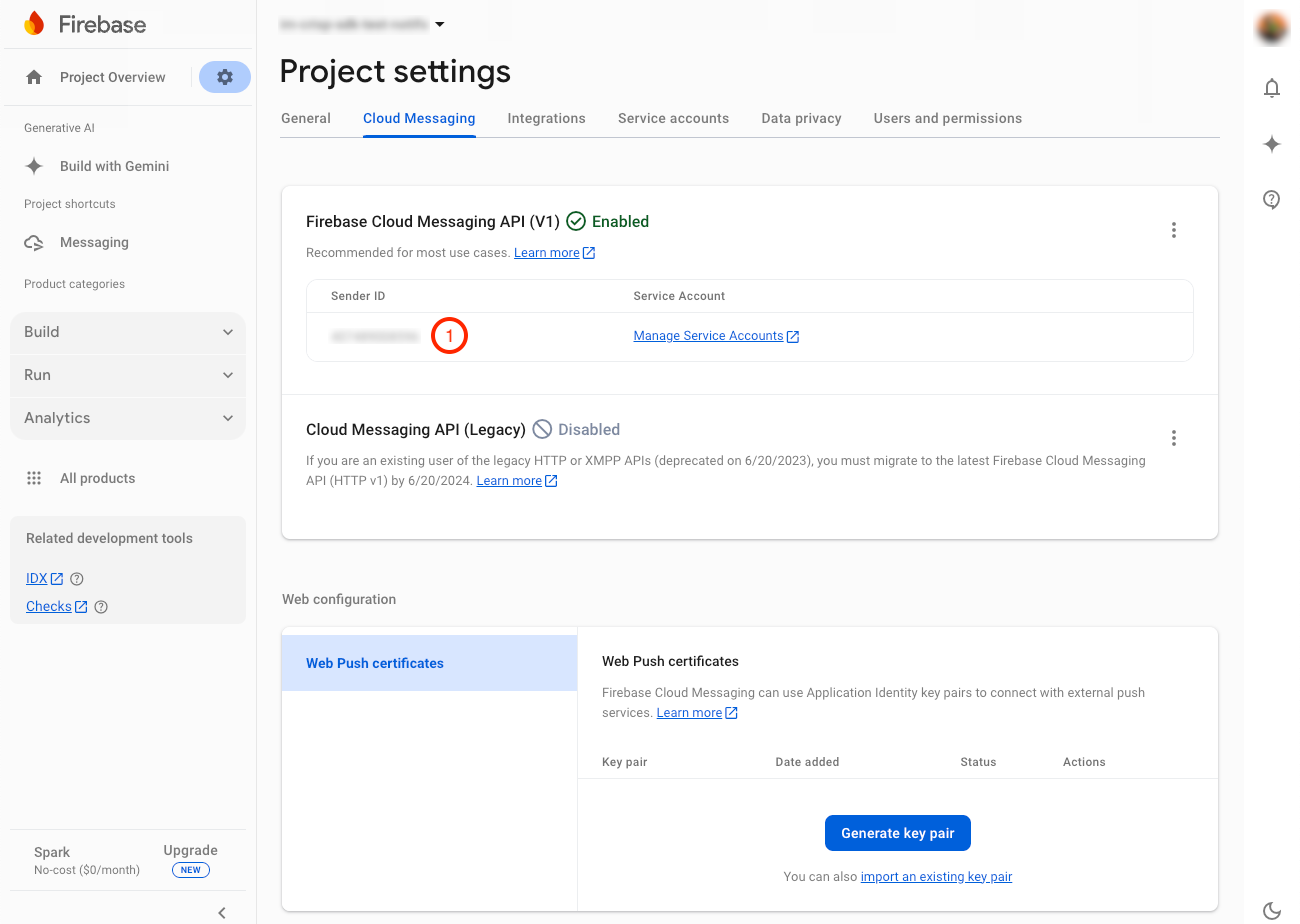
Task: Click the Generate key pair button
Action: point(898,833)
